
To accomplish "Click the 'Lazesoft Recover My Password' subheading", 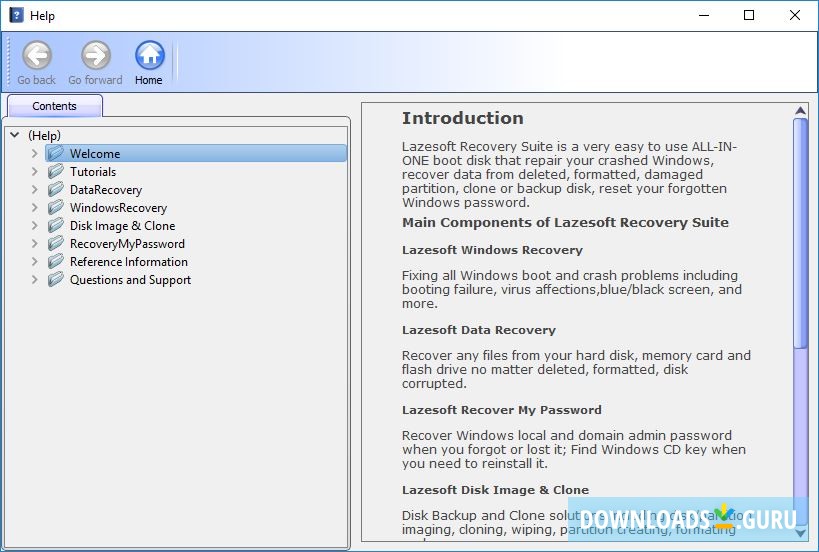I will [501, 410].
